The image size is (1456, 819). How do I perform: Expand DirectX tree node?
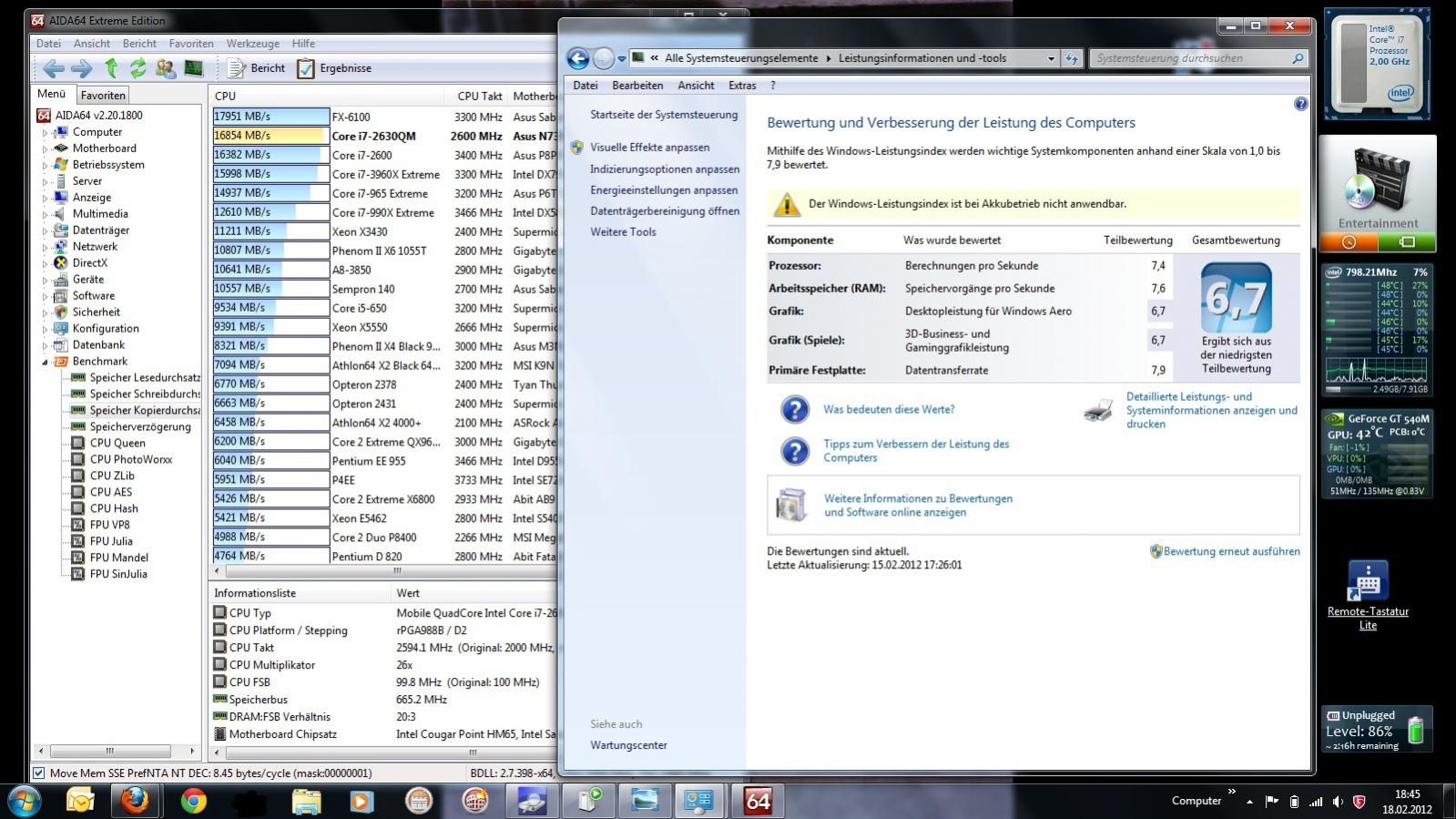pos(45,263)
